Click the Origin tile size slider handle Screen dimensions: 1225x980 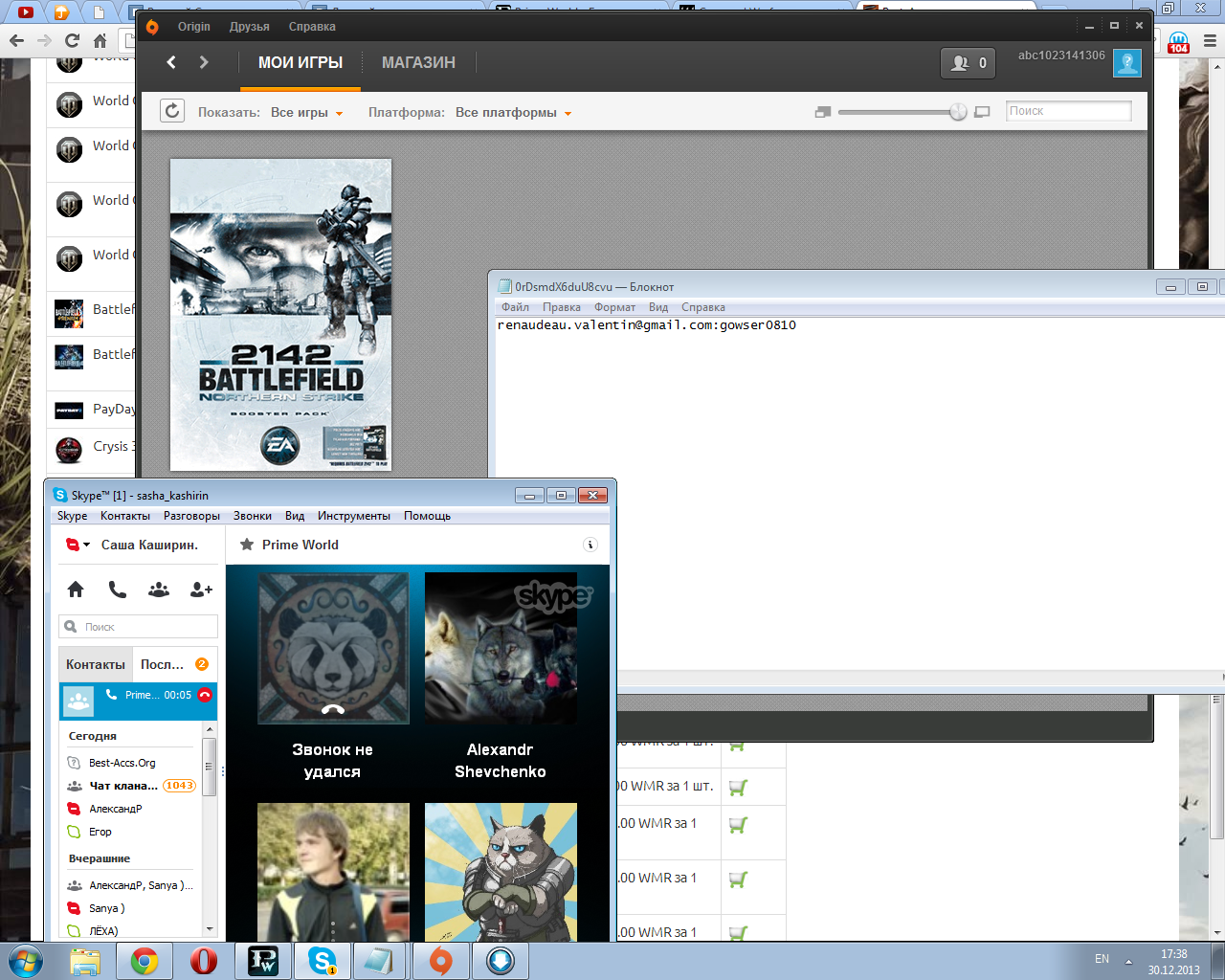pos(958,112)
